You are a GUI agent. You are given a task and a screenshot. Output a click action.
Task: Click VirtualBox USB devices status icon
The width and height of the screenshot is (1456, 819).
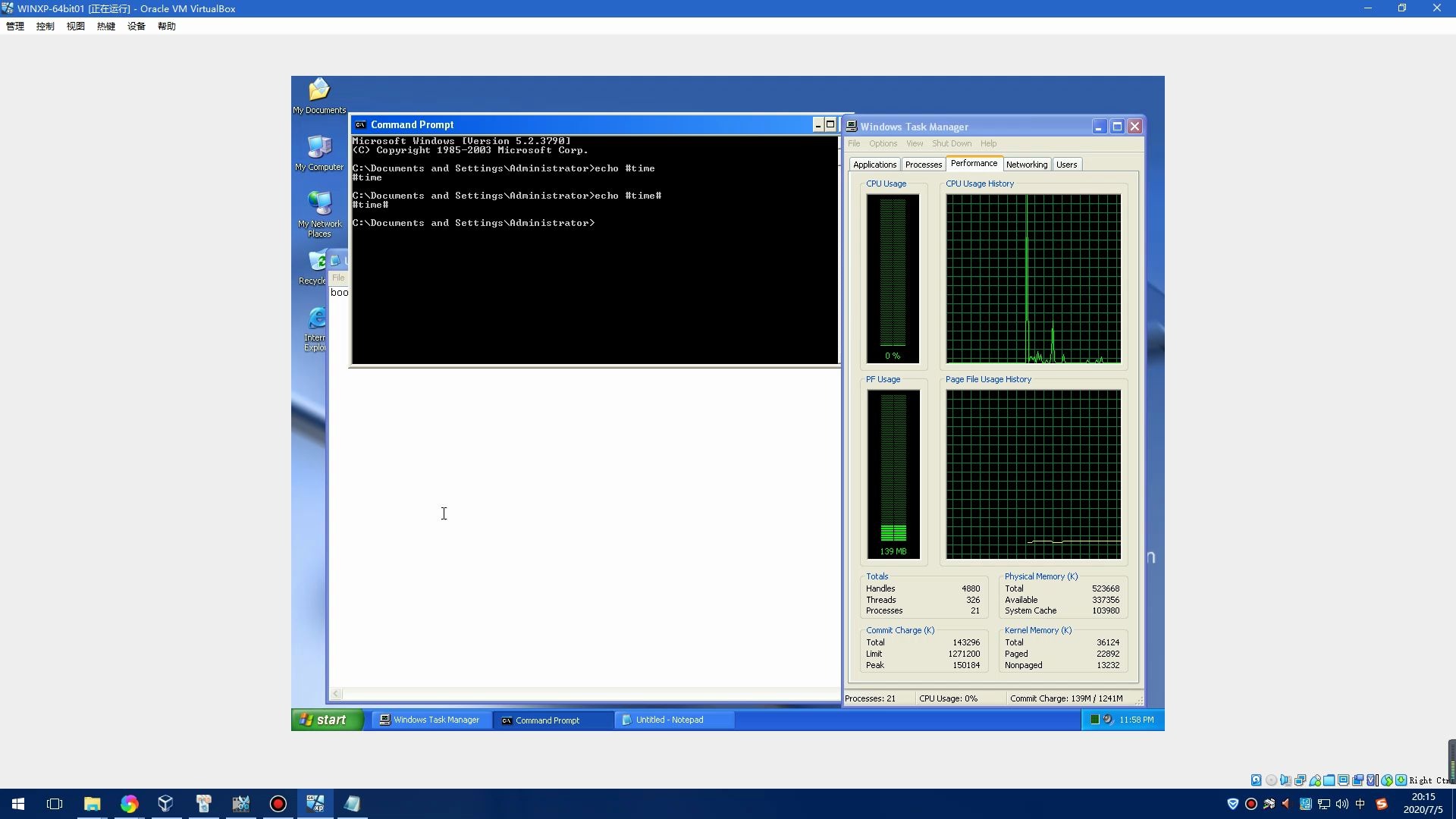(1315, 780)
